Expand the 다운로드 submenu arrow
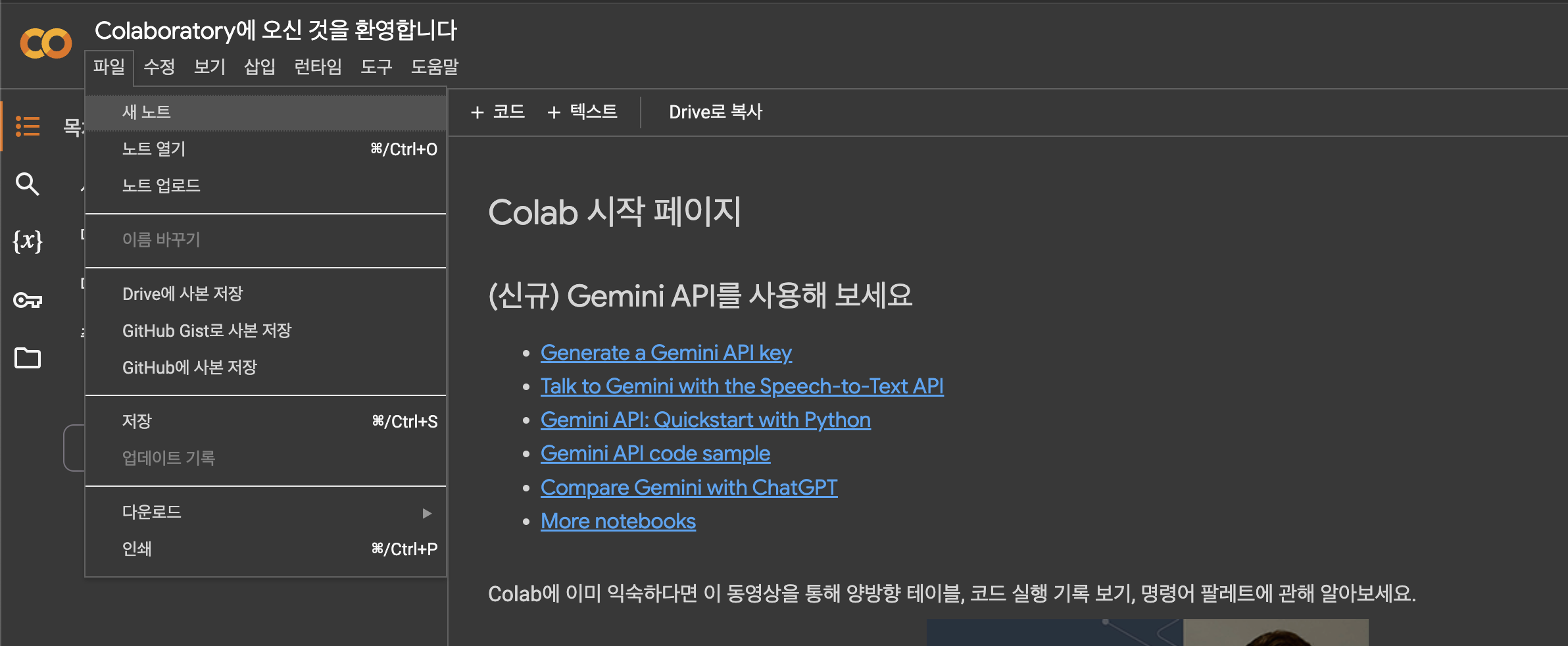This screenshot has height=646, width=1568. pyautogui.click(x=427, y=512)
